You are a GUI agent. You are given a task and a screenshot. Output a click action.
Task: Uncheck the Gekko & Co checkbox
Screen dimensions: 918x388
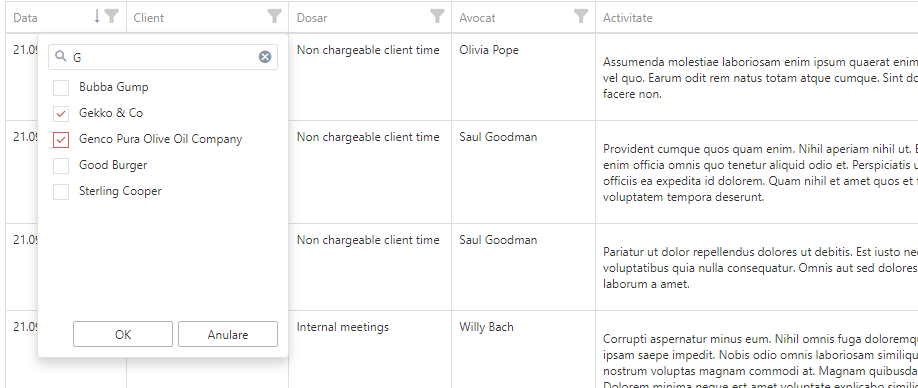61,114
